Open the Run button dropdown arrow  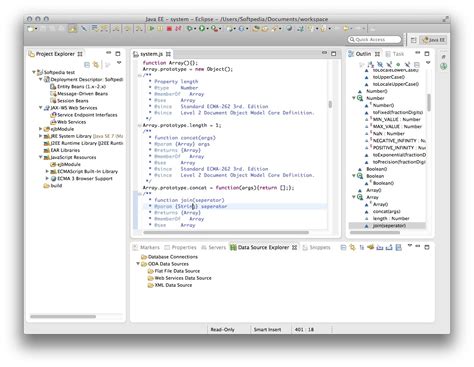[x=207, y=29]
